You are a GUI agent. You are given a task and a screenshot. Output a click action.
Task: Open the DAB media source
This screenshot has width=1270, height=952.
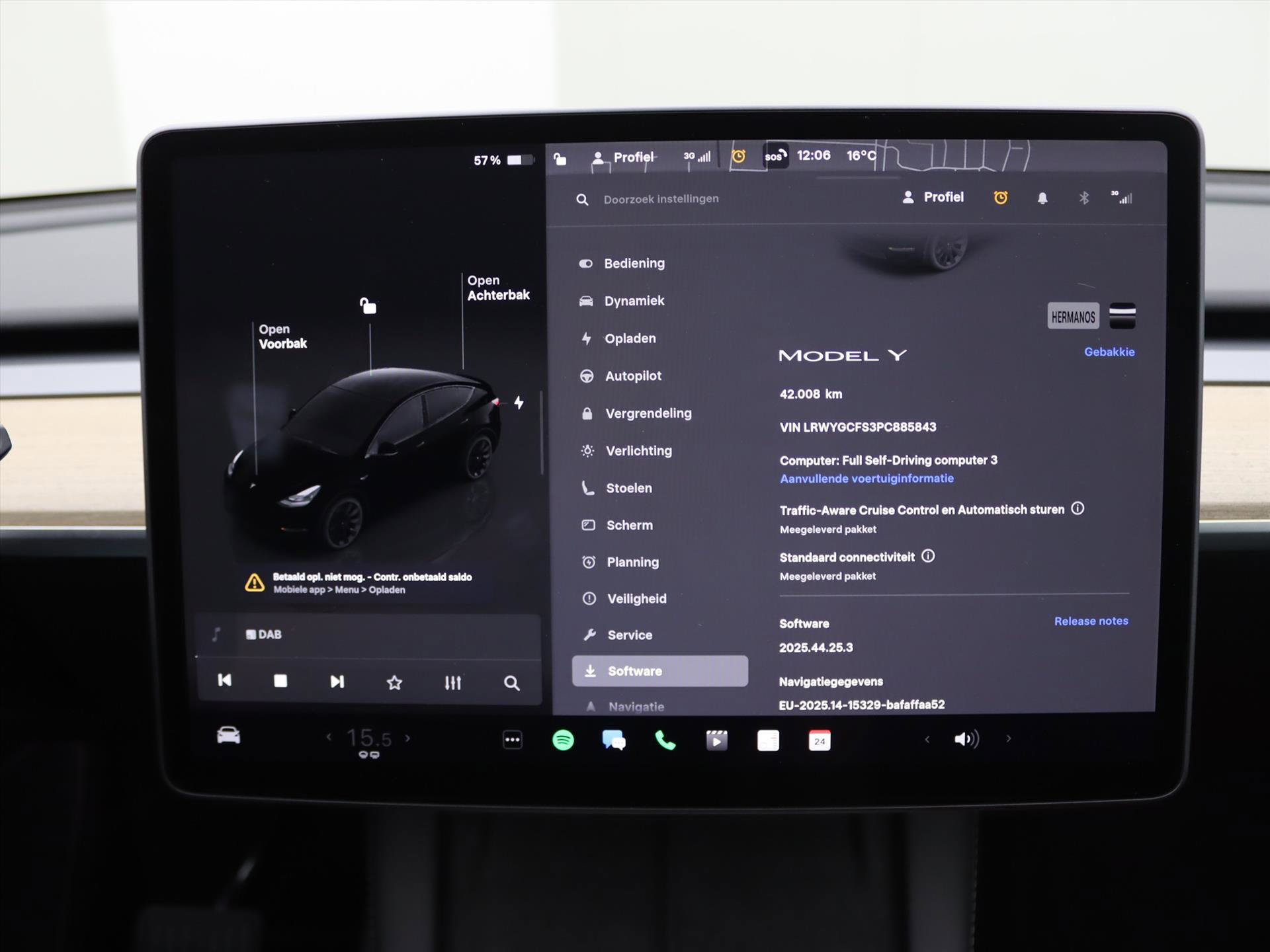coord(264,635)
